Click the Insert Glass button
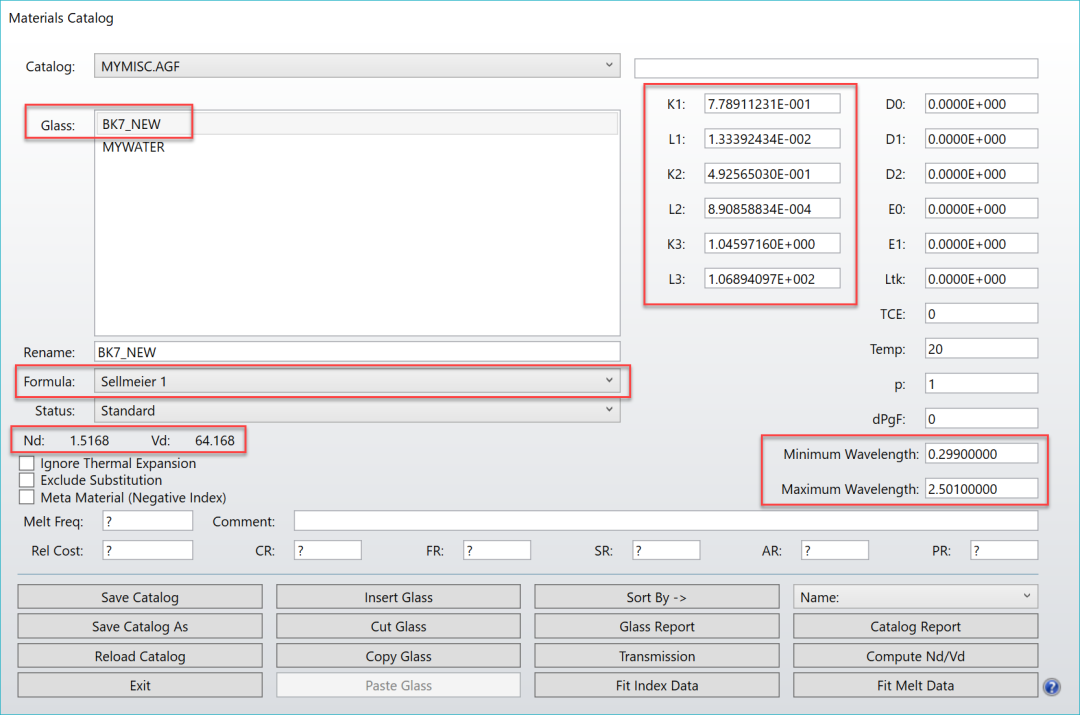The width and height of the screenshot is (1080, 715). click(398, 597)
